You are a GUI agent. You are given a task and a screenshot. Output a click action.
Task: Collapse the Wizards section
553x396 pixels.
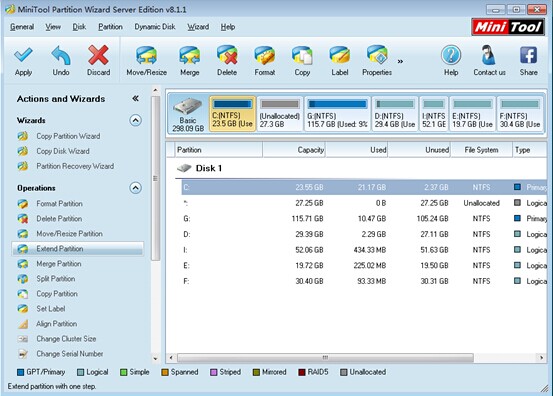pos(135,120)
